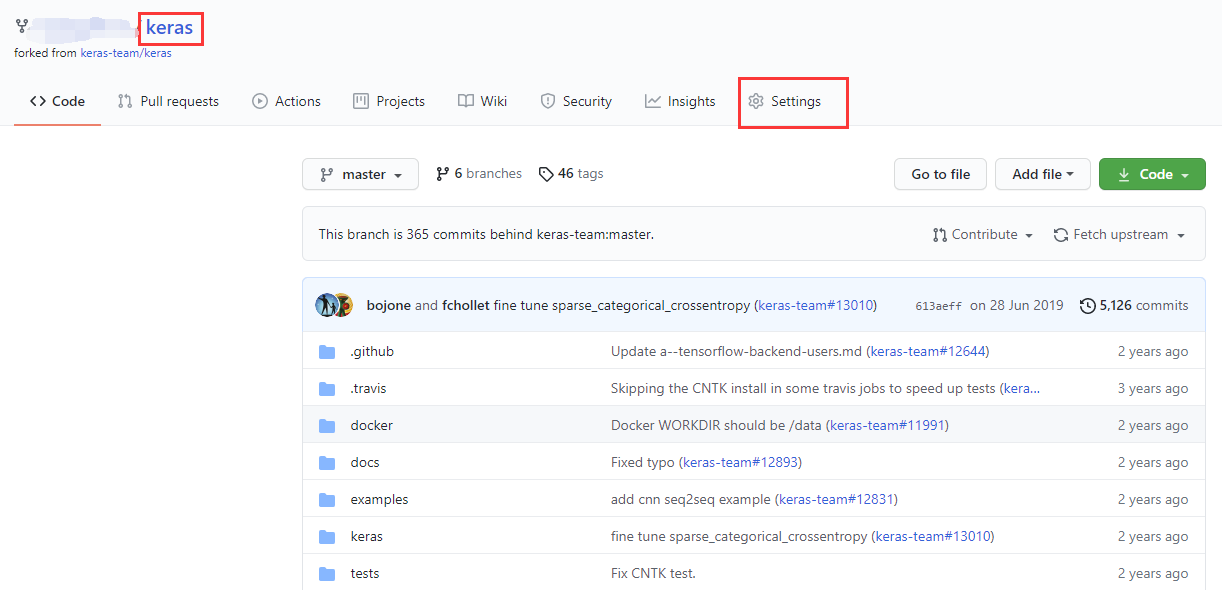Open the 'Fixed typo' commit message
Viewport: 1222px width, 590px height.
coord(643,463)
